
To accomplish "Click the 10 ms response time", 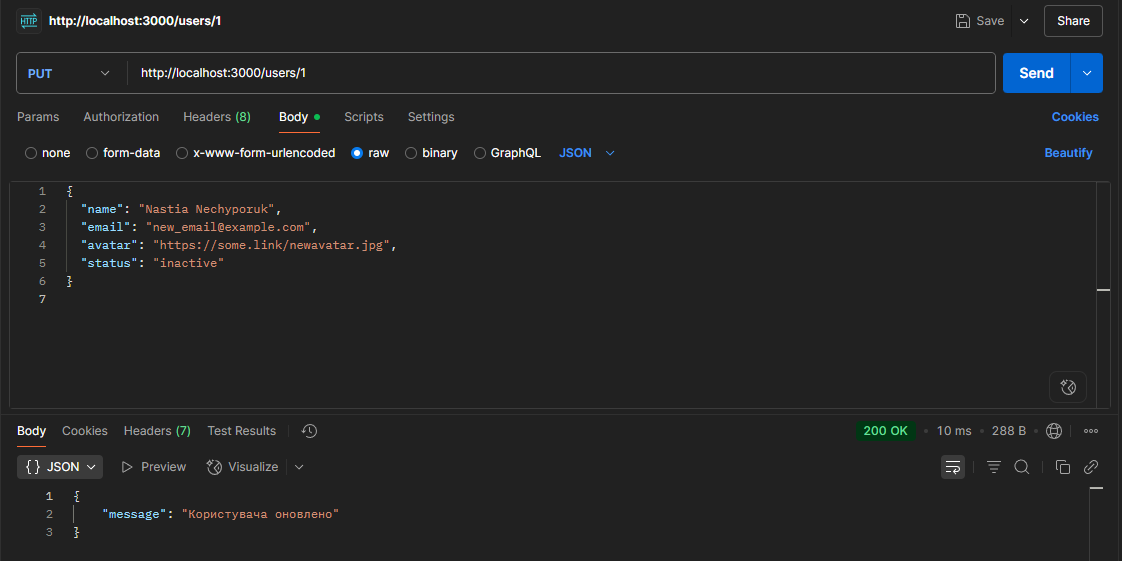I will click(x=954, y=431).
